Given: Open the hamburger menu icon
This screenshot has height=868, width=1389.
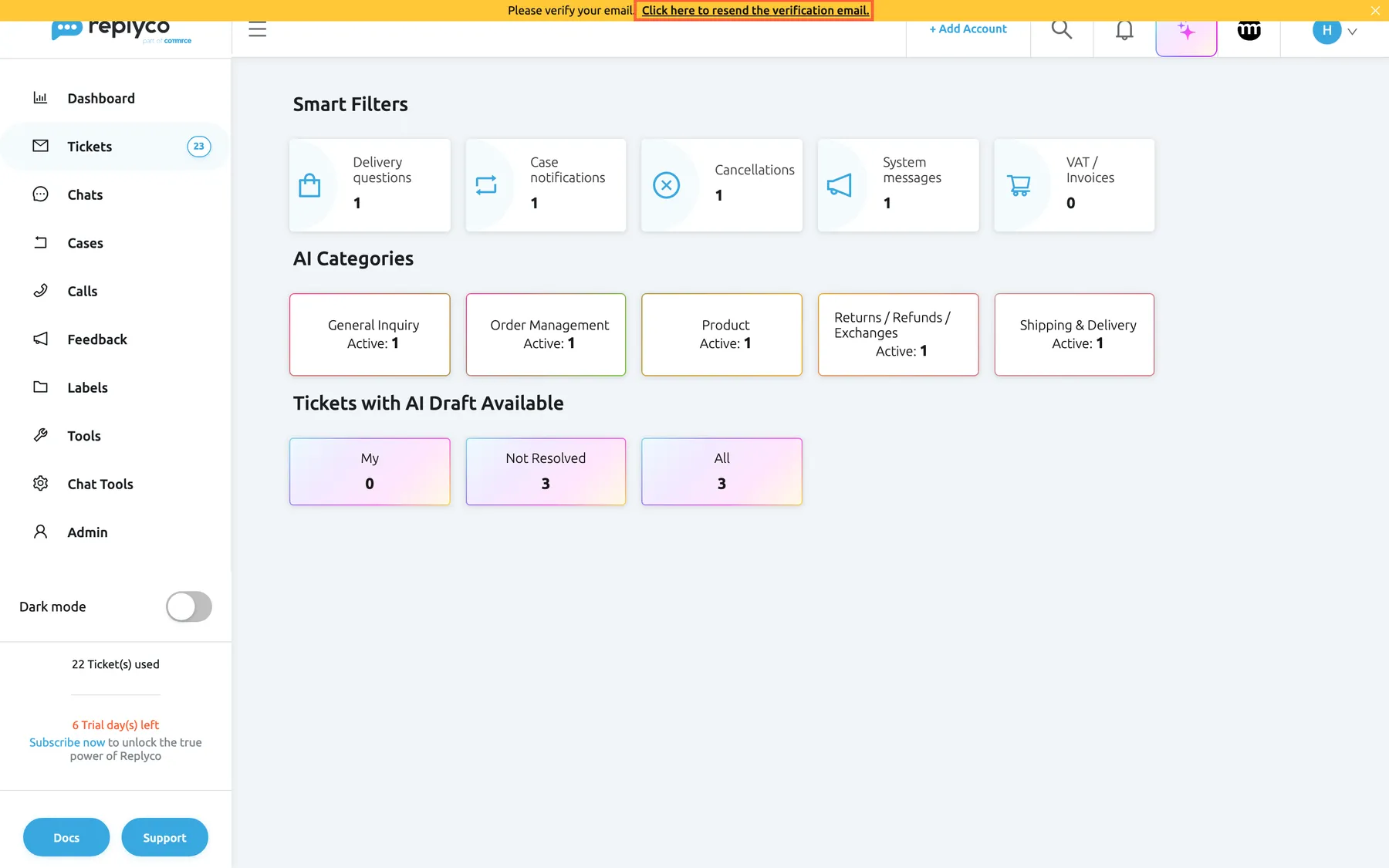Looking at the screenshot, I should [x=257, y=29].
